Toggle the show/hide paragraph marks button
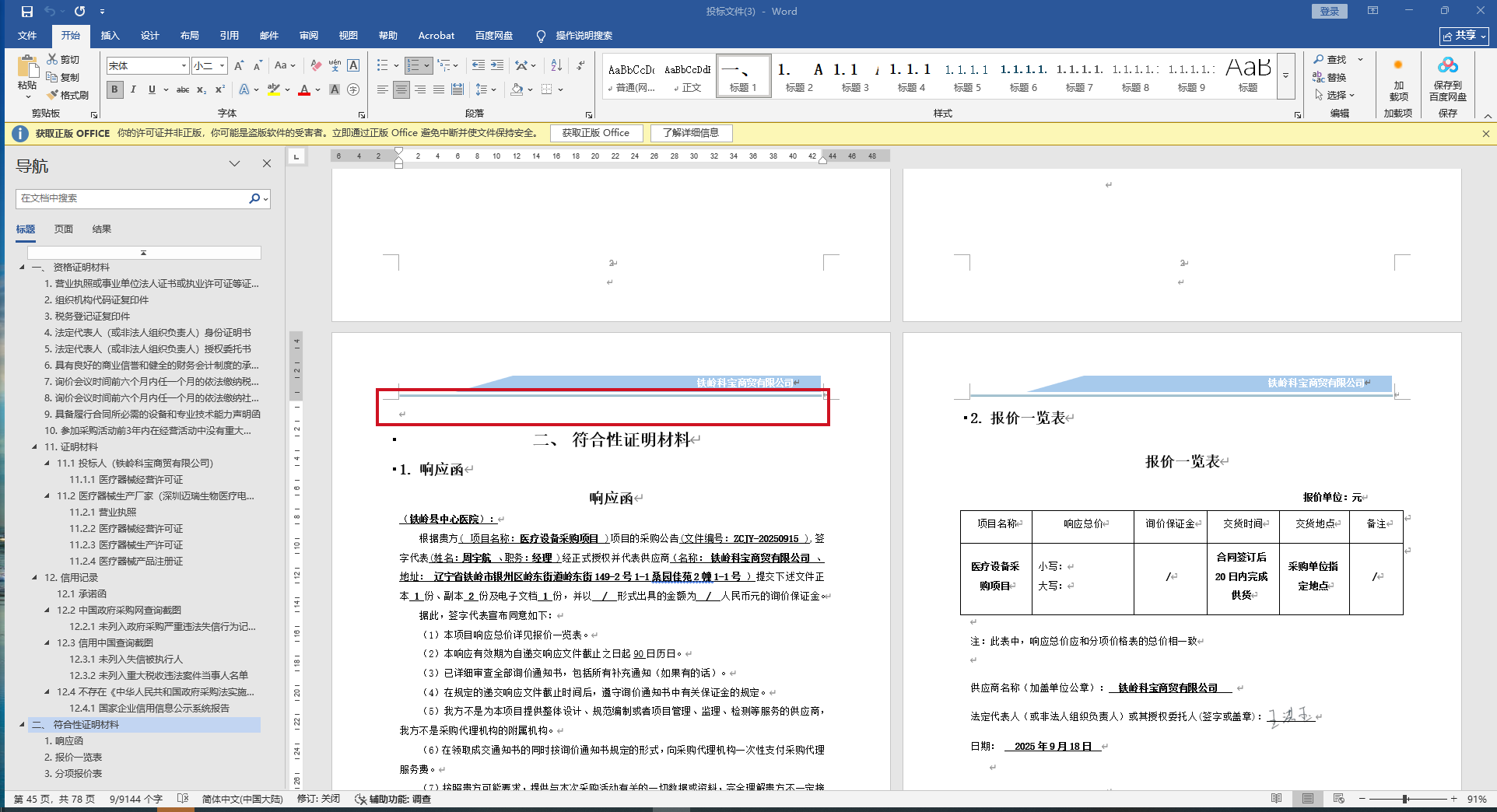This screenshot has height=812, width=1497. [x=580, y=65]
